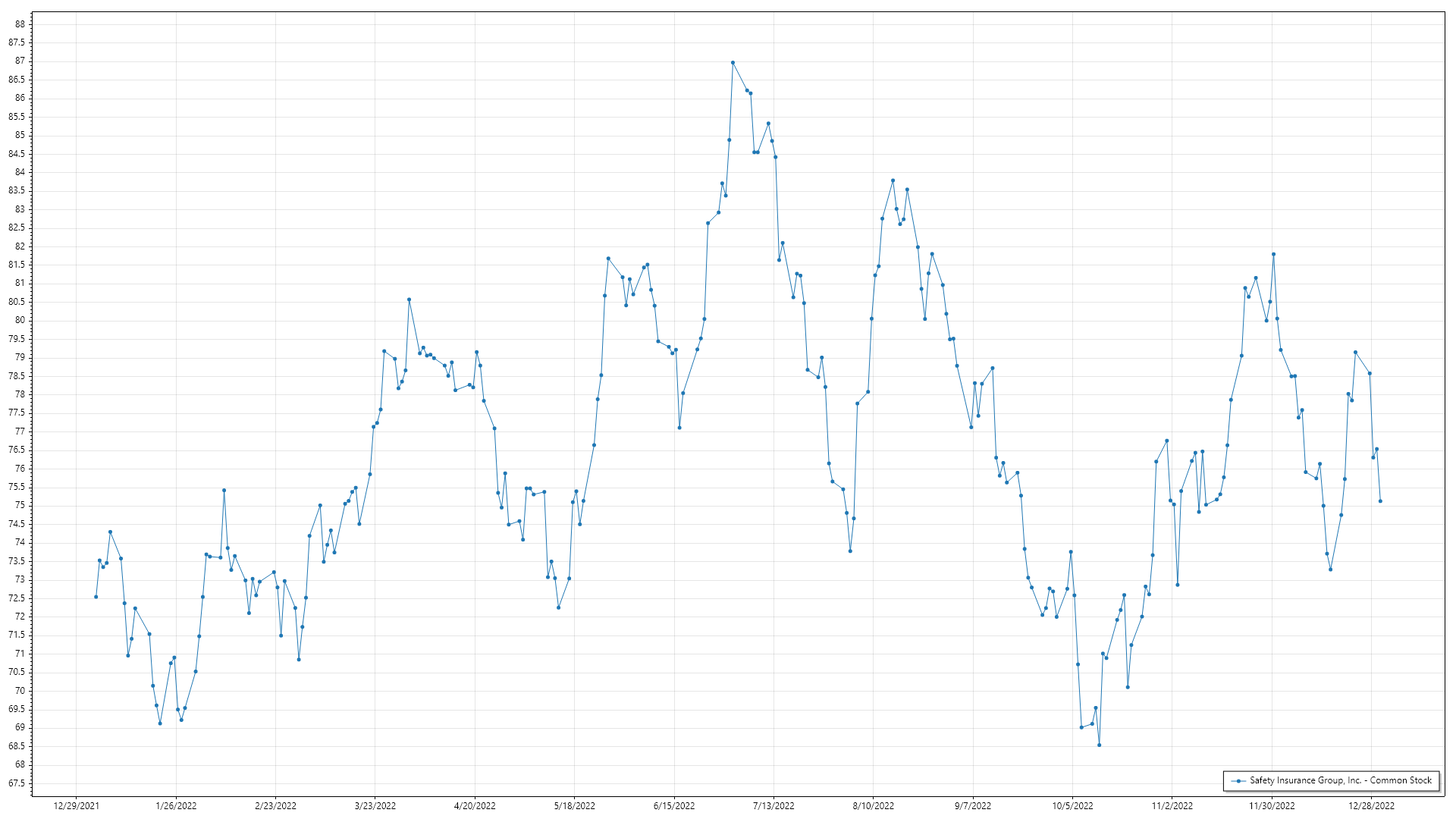Click the 7/13/2022 x-axis date label
The width and height of the screenshot is (1456, 819).
tap(773, 806)
